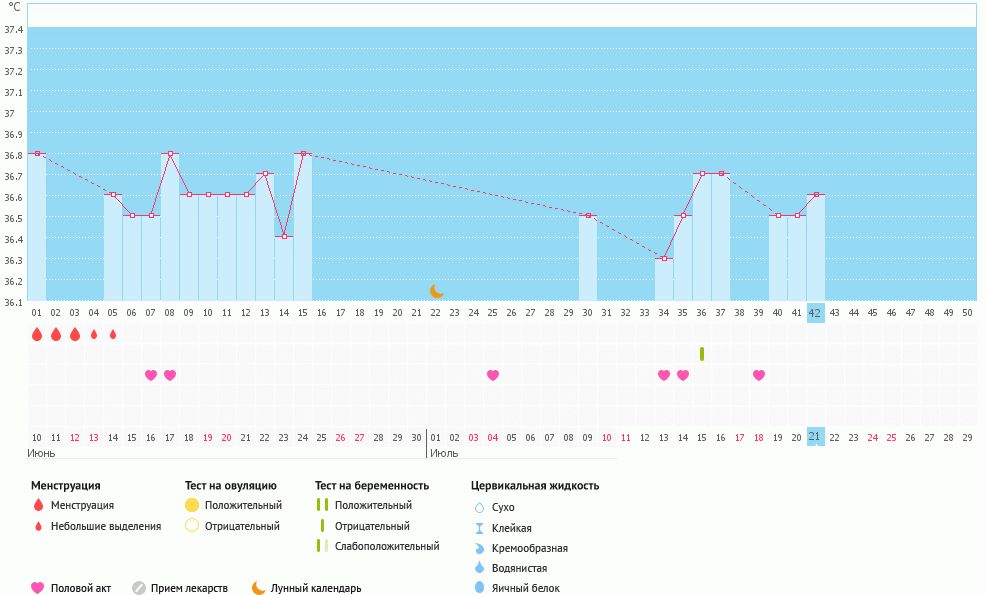This screenshot has width=986, height=595.
Task: Click the 'Яичный белок' legend droplet icon
Action: [480, 588]
